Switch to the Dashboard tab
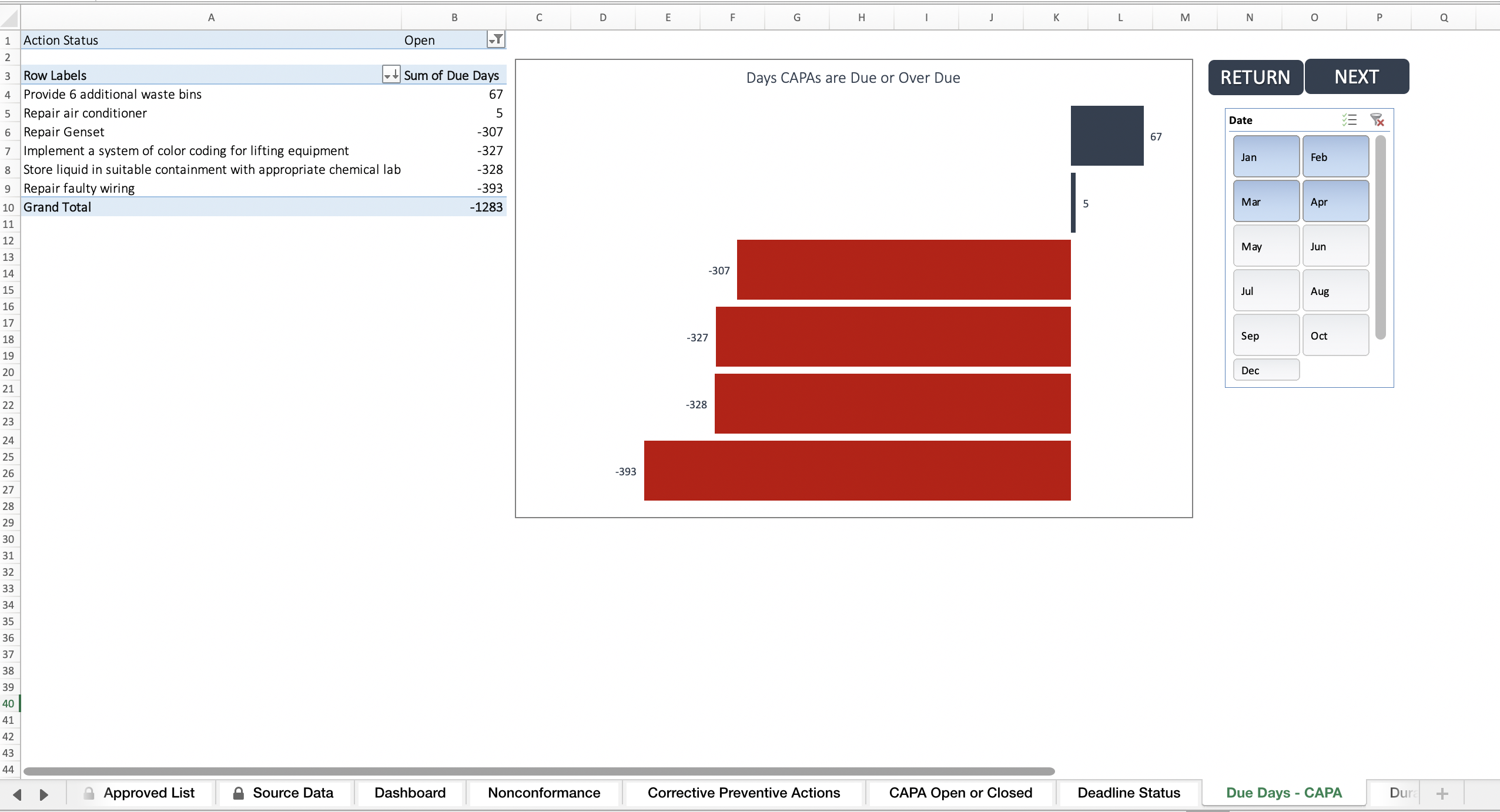 (x=409, y=792)
